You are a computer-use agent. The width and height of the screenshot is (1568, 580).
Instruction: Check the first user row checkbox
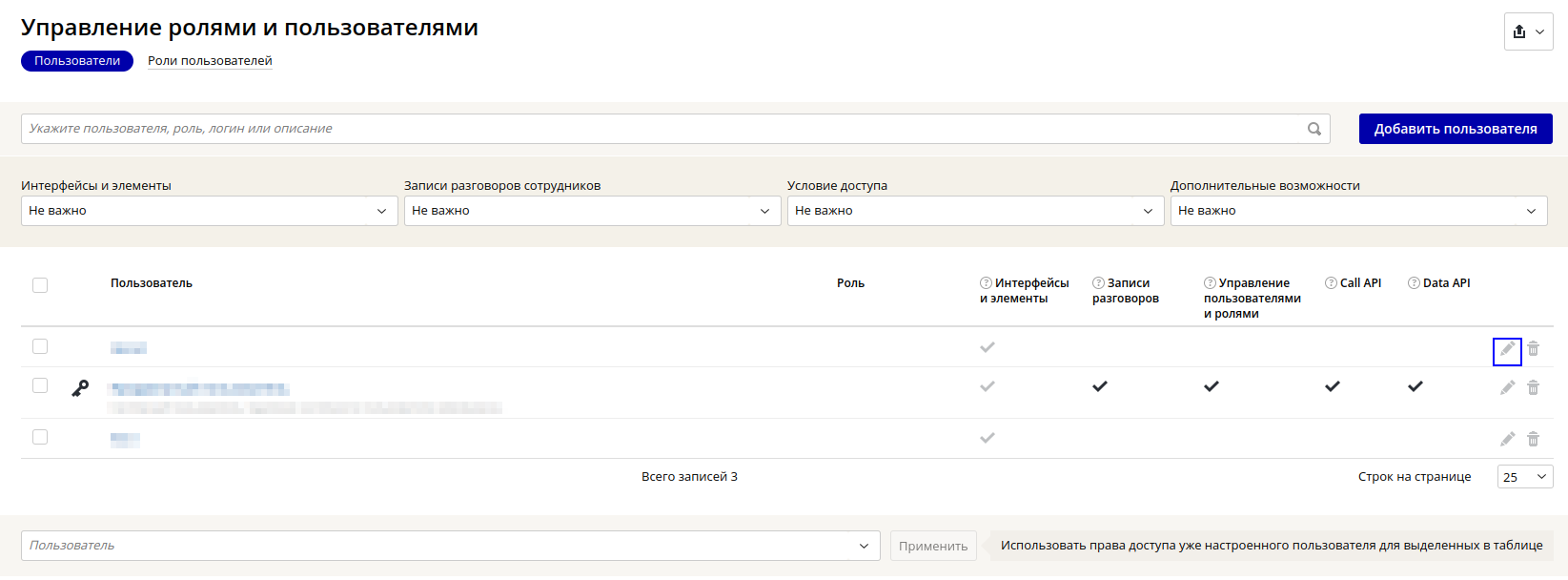coord(40,346)
